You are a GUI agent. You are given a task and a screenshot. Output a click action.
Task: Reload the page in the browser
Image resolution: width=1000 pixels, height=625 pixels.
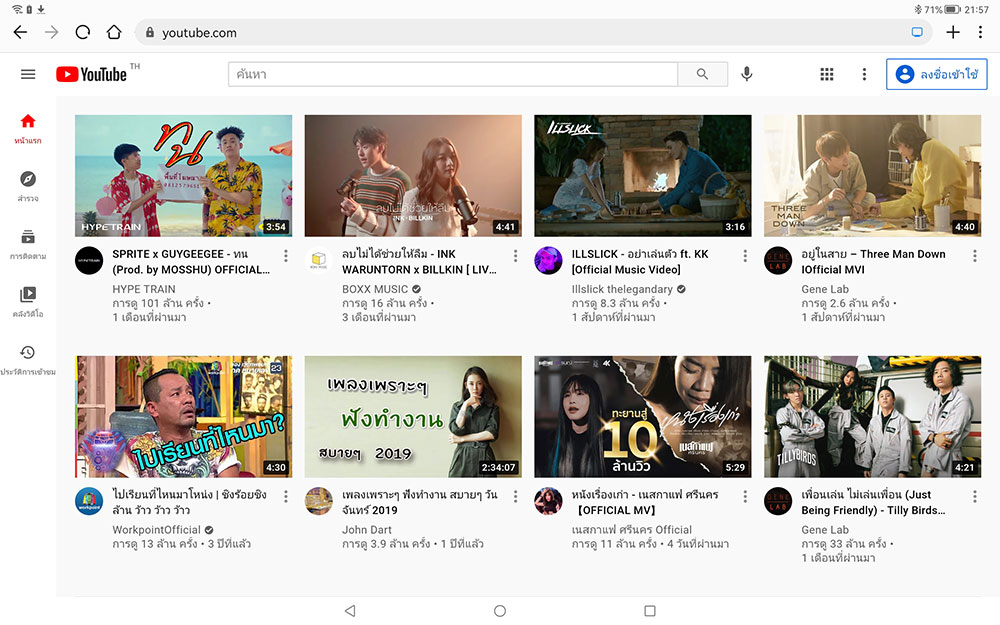click(x=83, y=32)
